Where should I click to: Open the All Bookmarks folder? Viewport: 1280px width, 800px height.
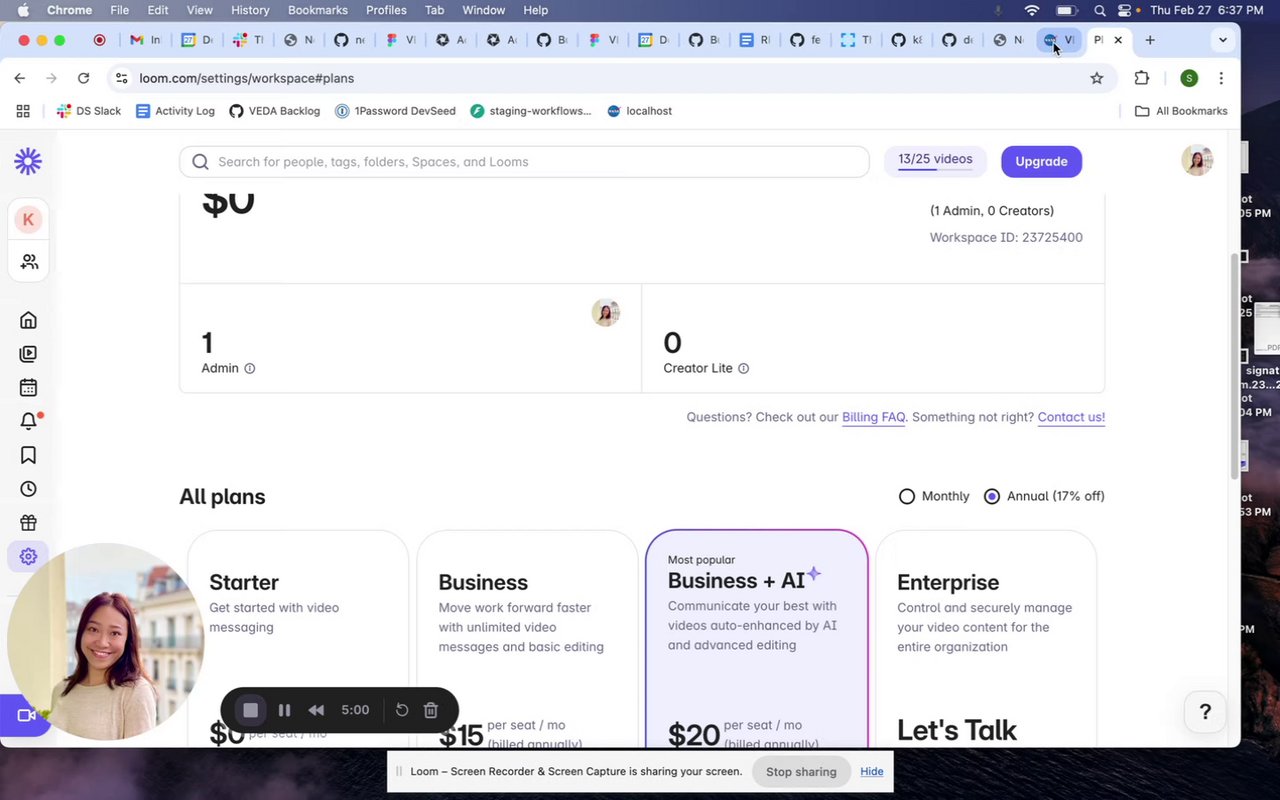tap(1181, 111)
